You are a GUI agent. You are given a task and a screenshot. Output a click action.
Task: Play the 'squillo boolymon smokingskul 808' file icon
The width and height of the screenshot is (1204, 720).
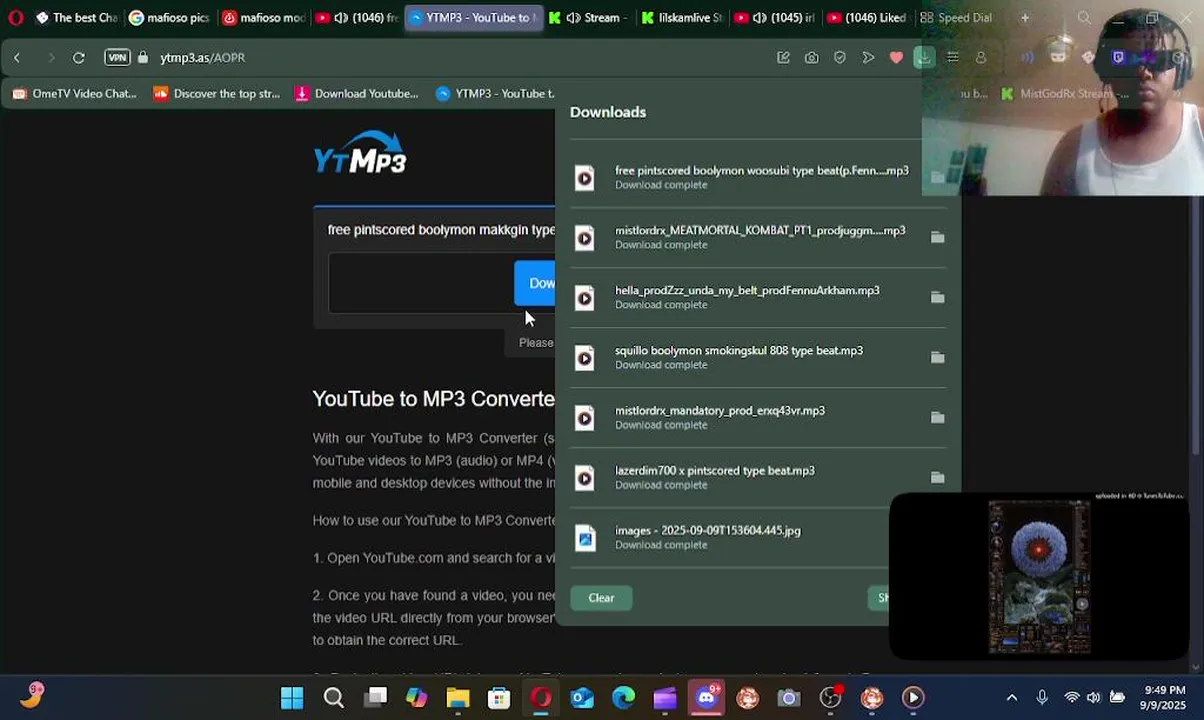tap(585, 358)
